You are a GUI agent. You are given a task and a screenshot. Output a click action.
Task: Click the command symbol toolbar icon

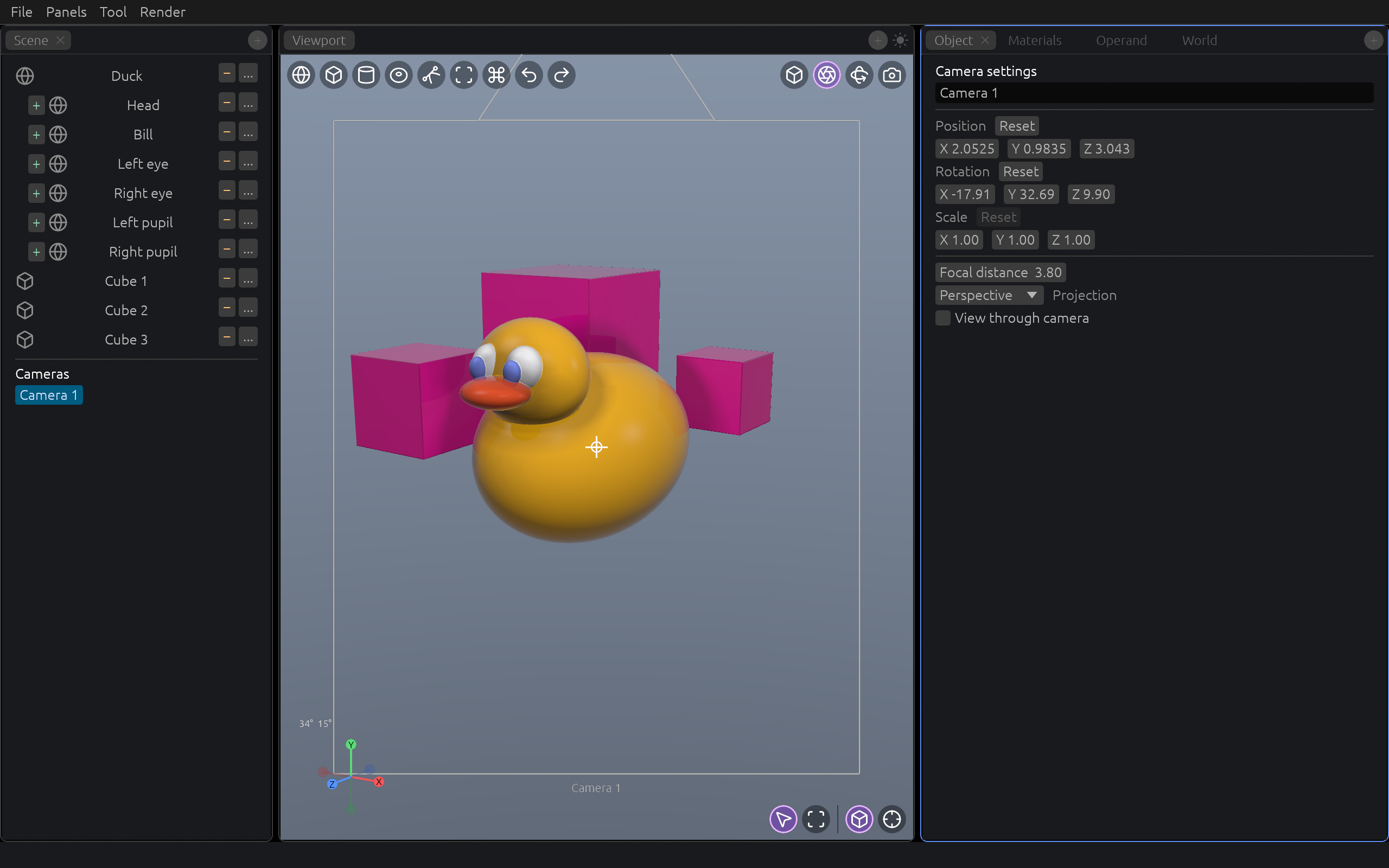tap(496, 75)
